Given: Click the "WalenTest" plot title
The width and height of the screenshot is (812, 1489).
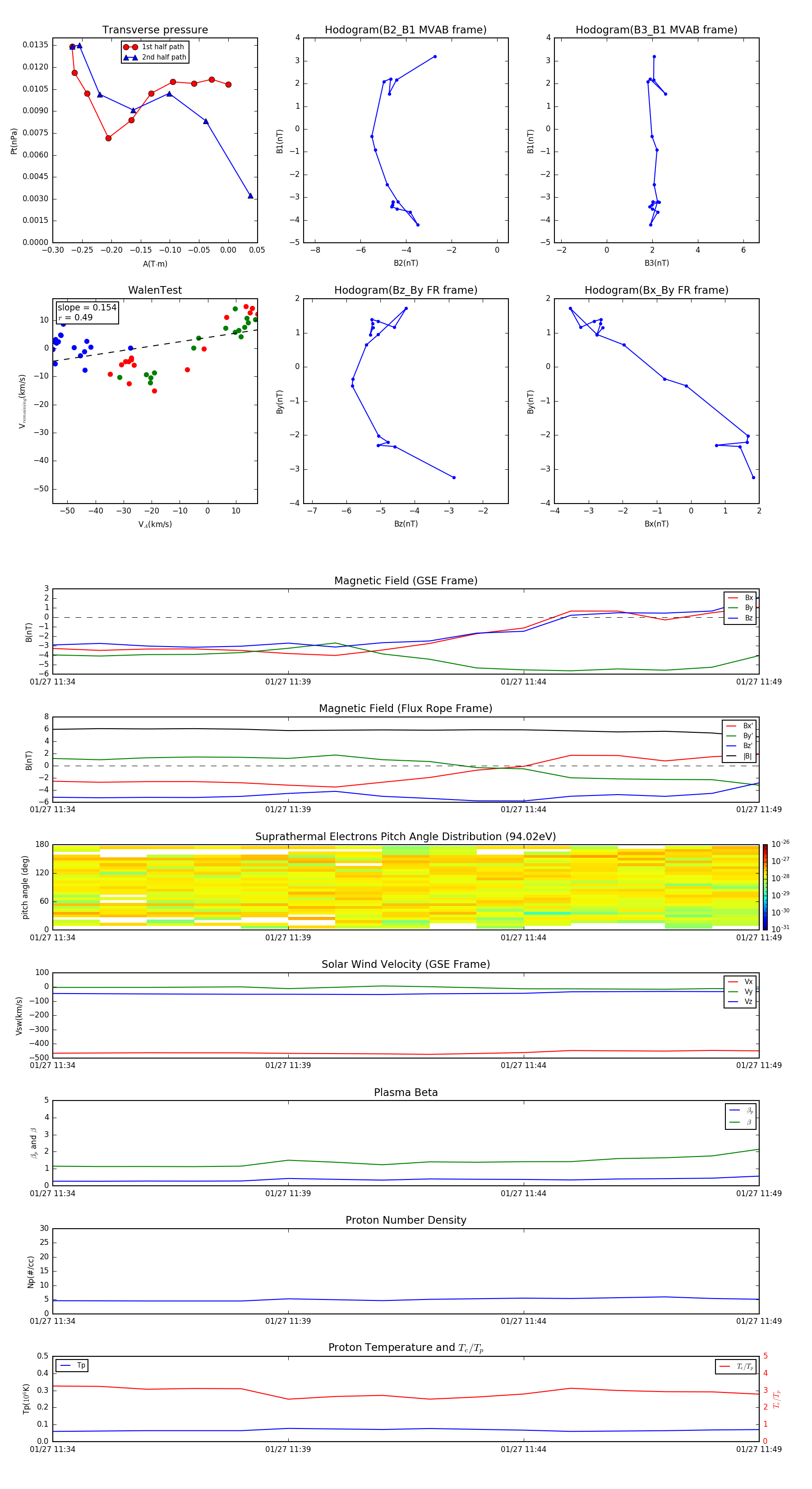Looking at the screenshot, I should pos(155,290).
